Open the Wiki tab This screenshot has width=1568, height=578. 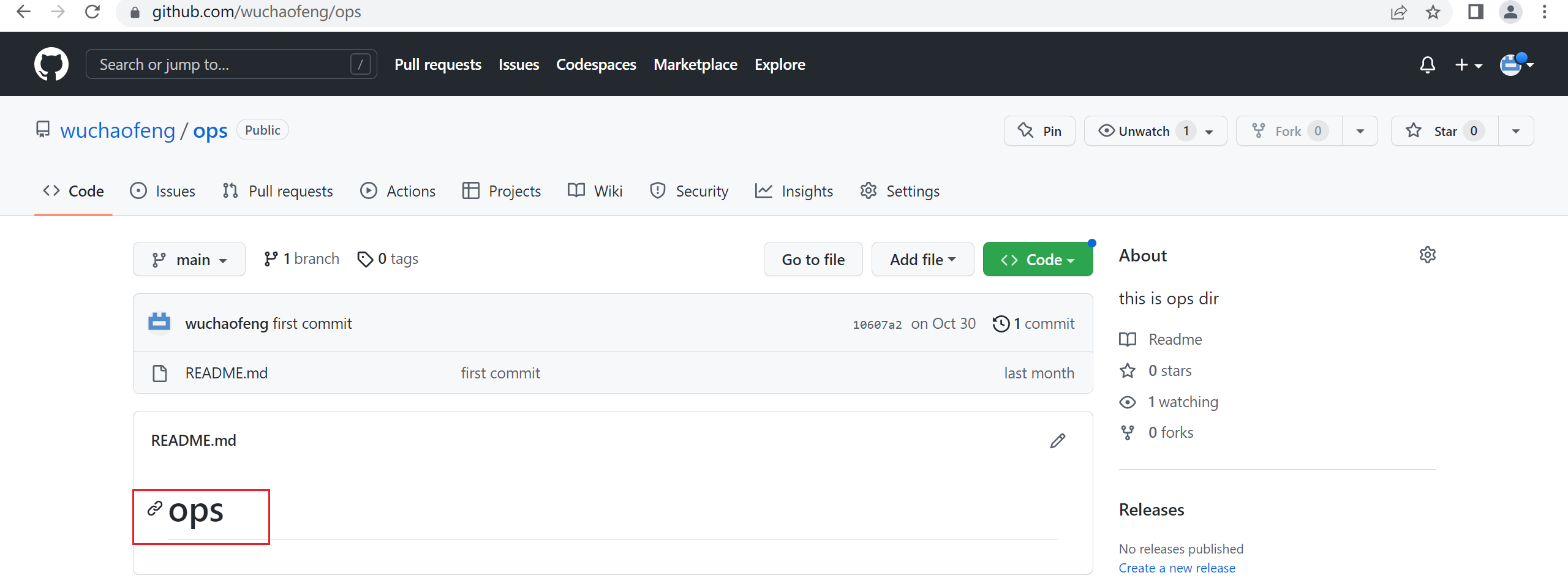pos(595,191)
